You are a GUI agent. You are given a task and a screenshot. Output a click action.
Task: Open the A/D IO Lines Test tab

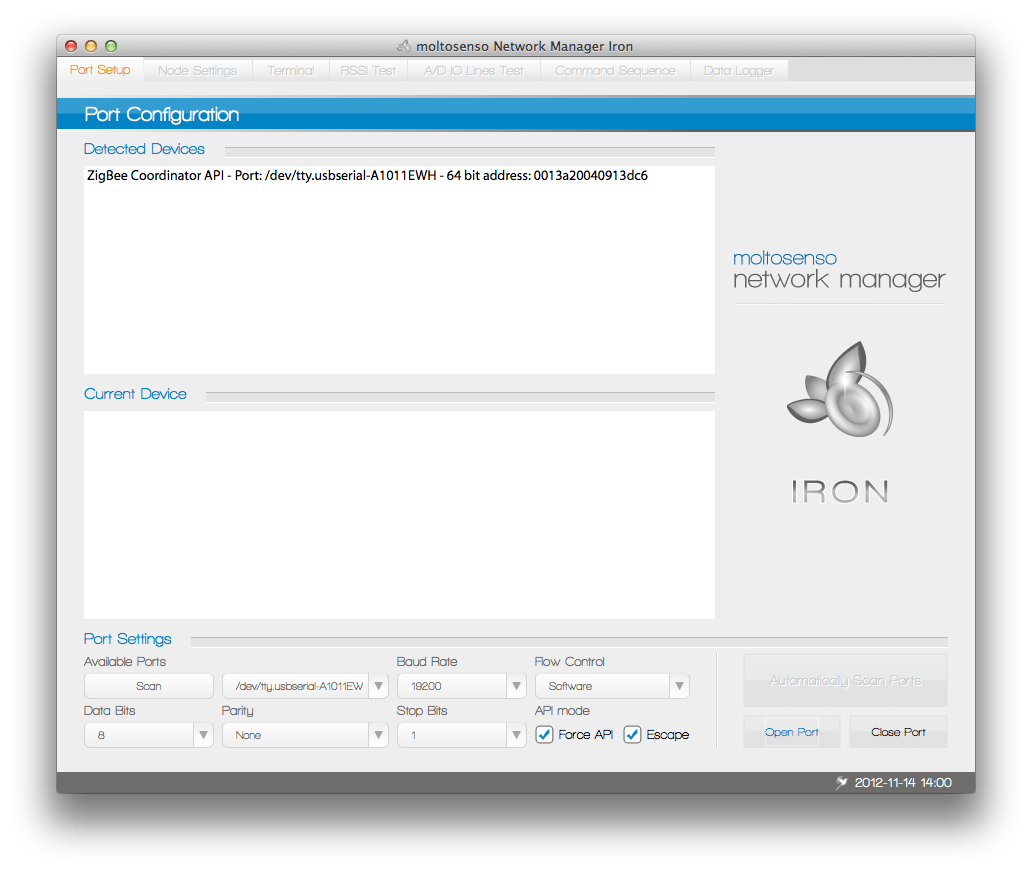473,70
